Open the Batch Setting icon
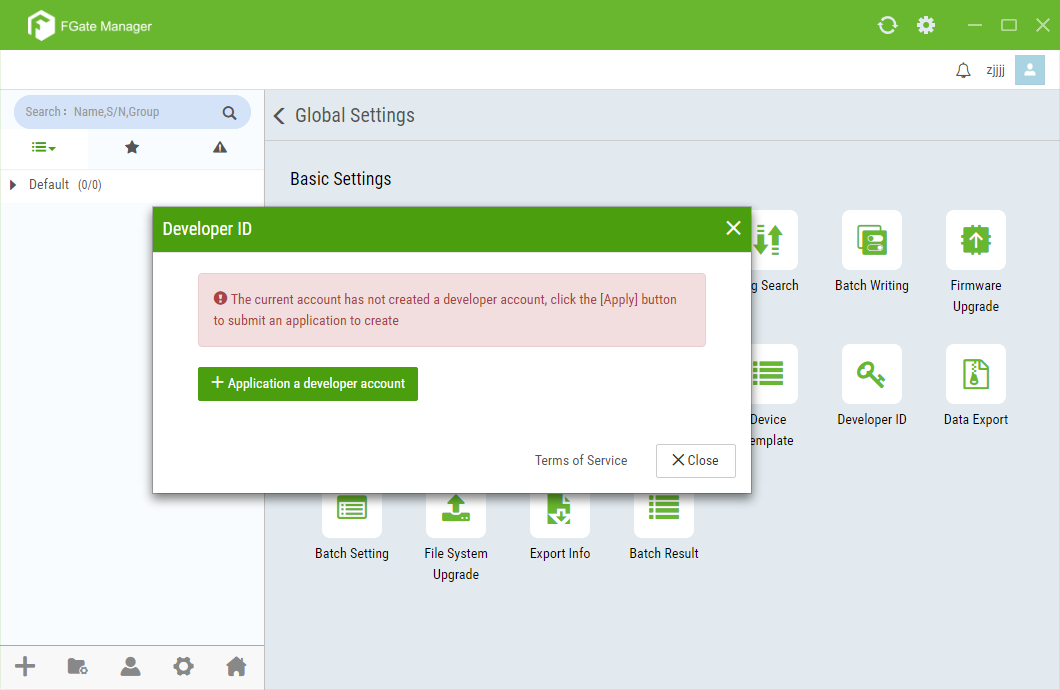The width and height of the screenshot is (1060, 690). coord(351,510)
